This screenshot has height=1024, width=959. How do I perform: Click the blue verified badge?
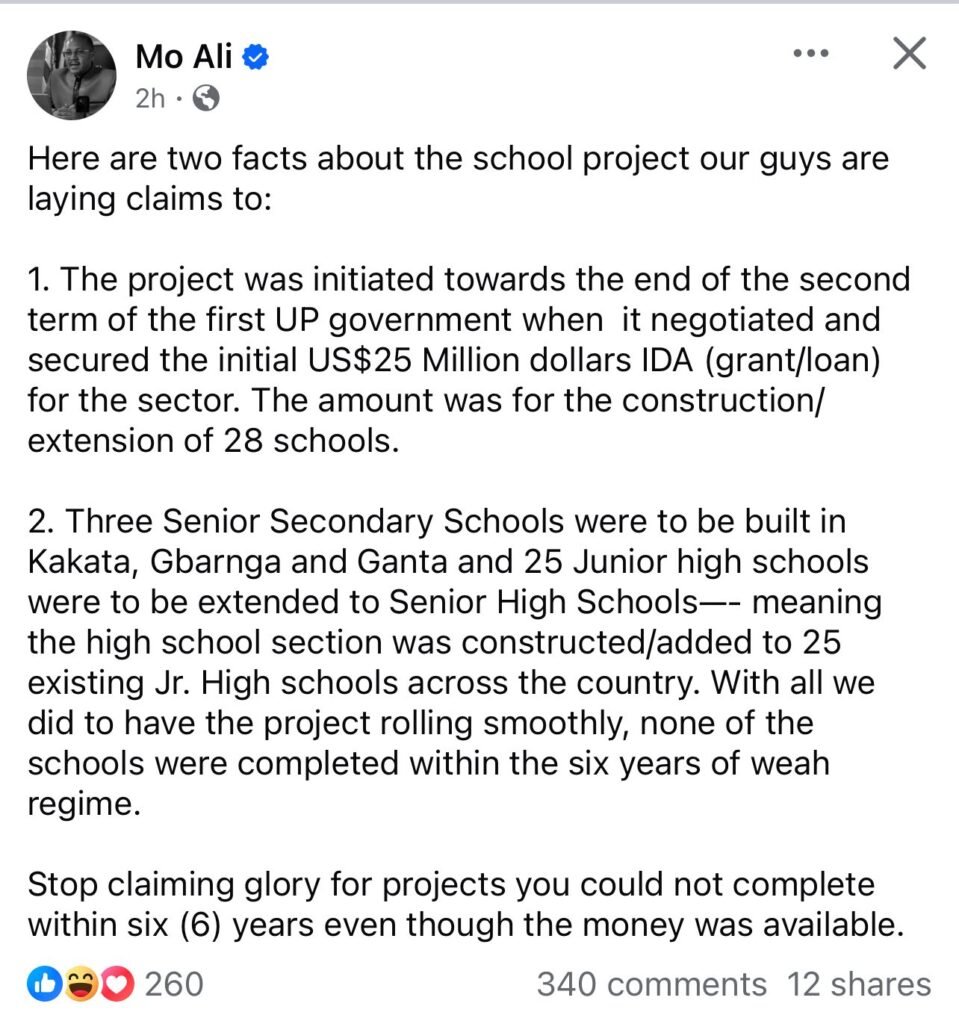[256, 58]
